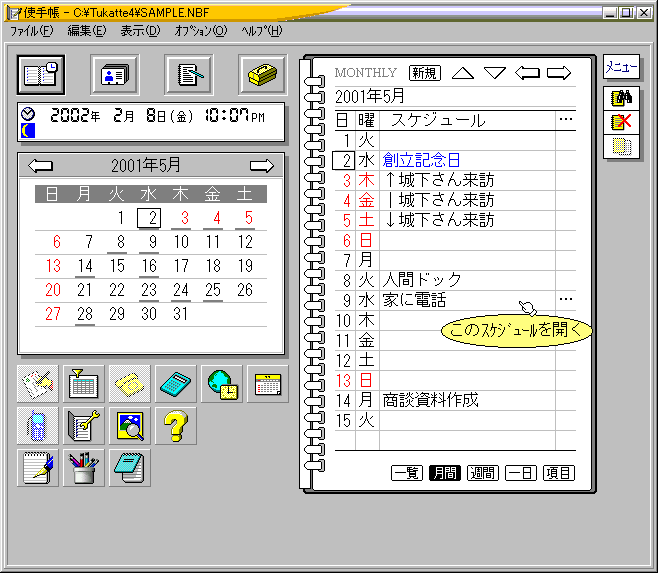Click the greyed copy pages icon
The height and width of the screenshot is (573, 658).
tap(621, 146)
